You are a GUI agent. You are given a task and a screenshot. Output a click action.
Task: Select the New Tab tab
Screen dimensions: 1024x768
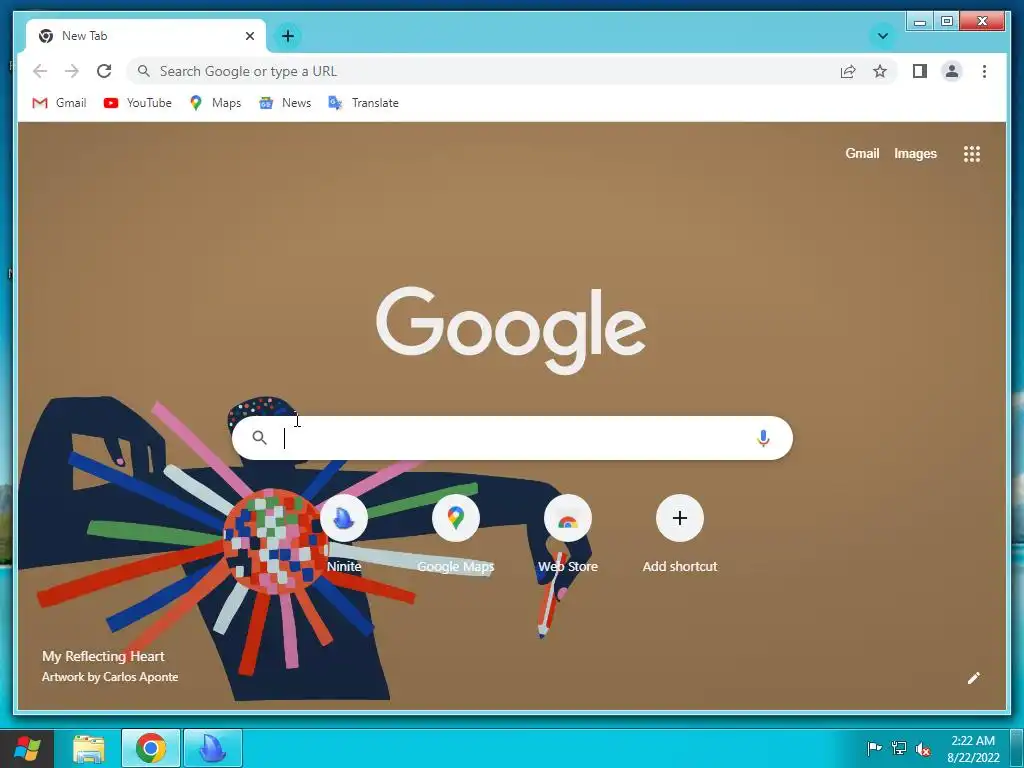click(x=146, y=36)
